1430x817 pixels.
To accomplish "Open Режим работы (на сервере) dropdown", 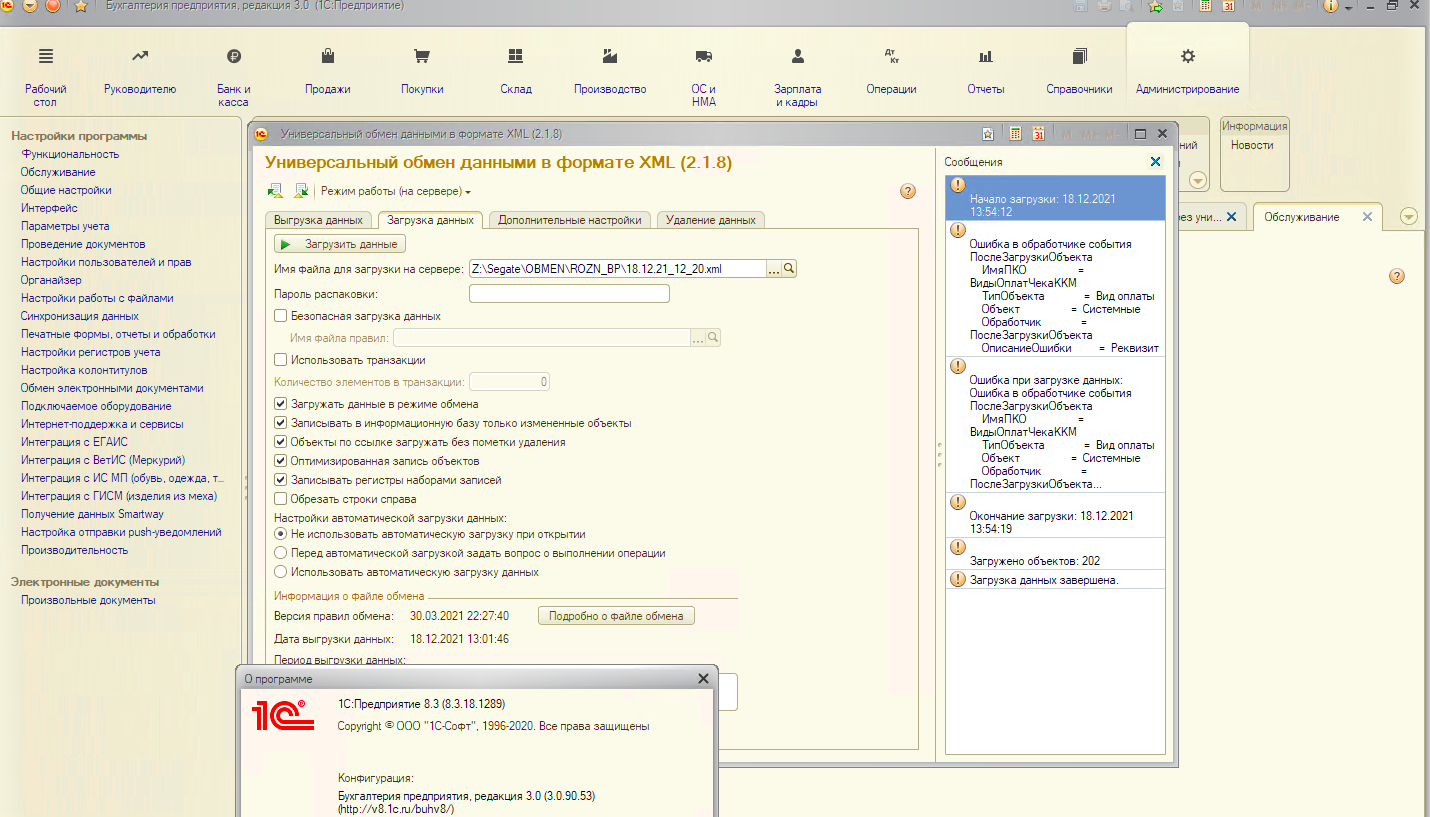I will click(396, 191).
